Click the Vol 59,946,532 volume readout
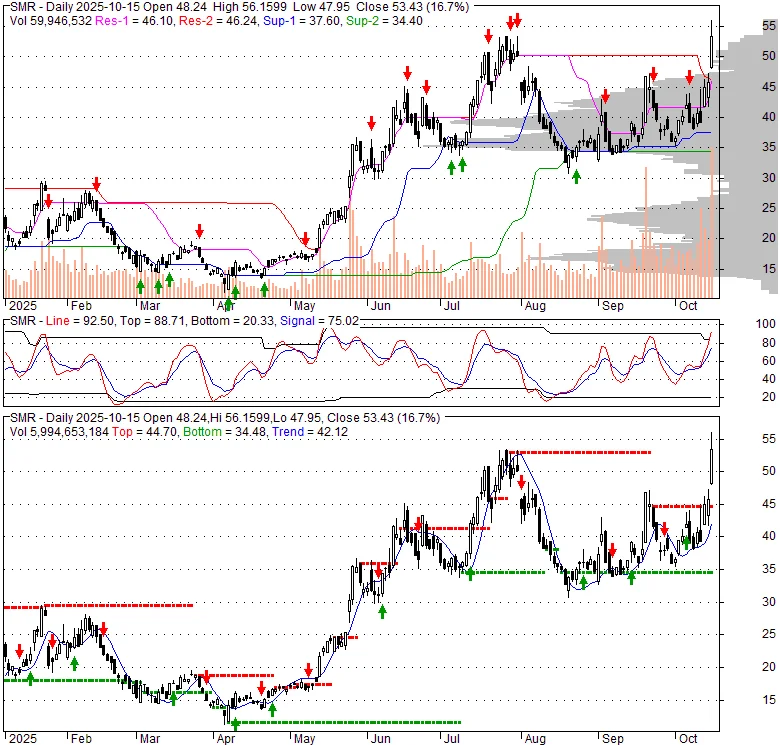780x745 pixels. 45,20
